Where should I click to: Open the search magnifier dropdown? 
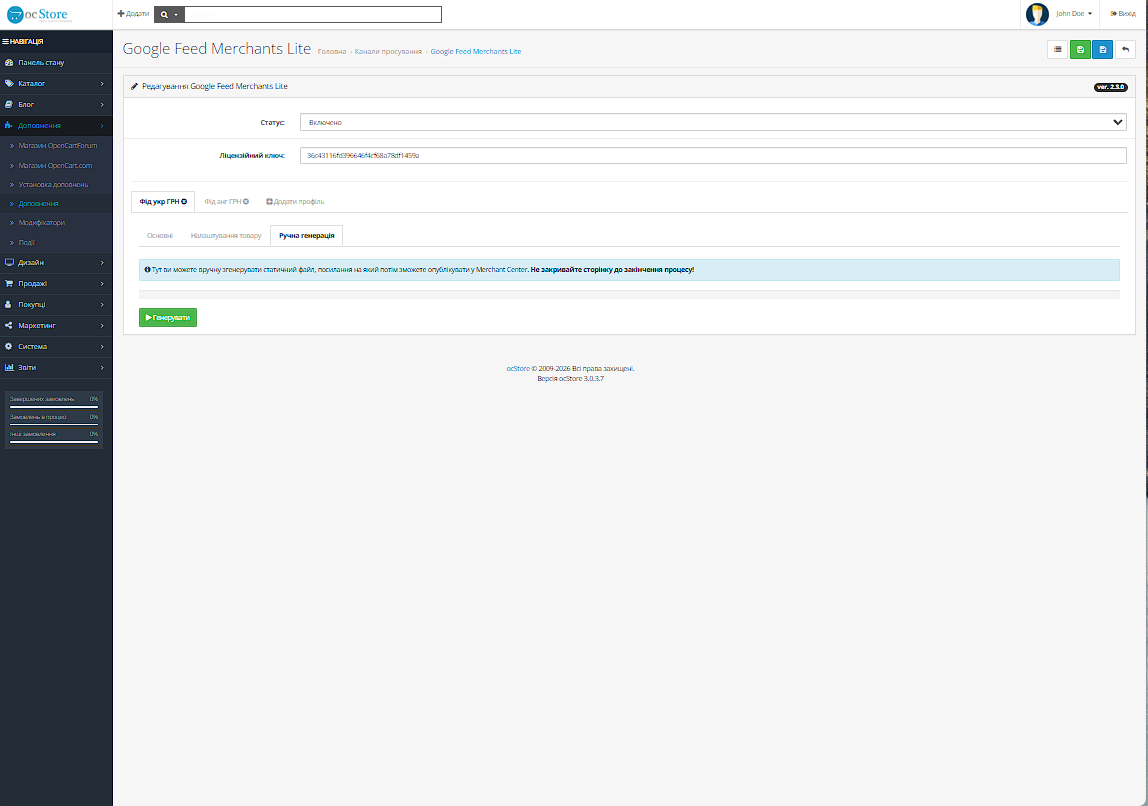pos(169,15)
